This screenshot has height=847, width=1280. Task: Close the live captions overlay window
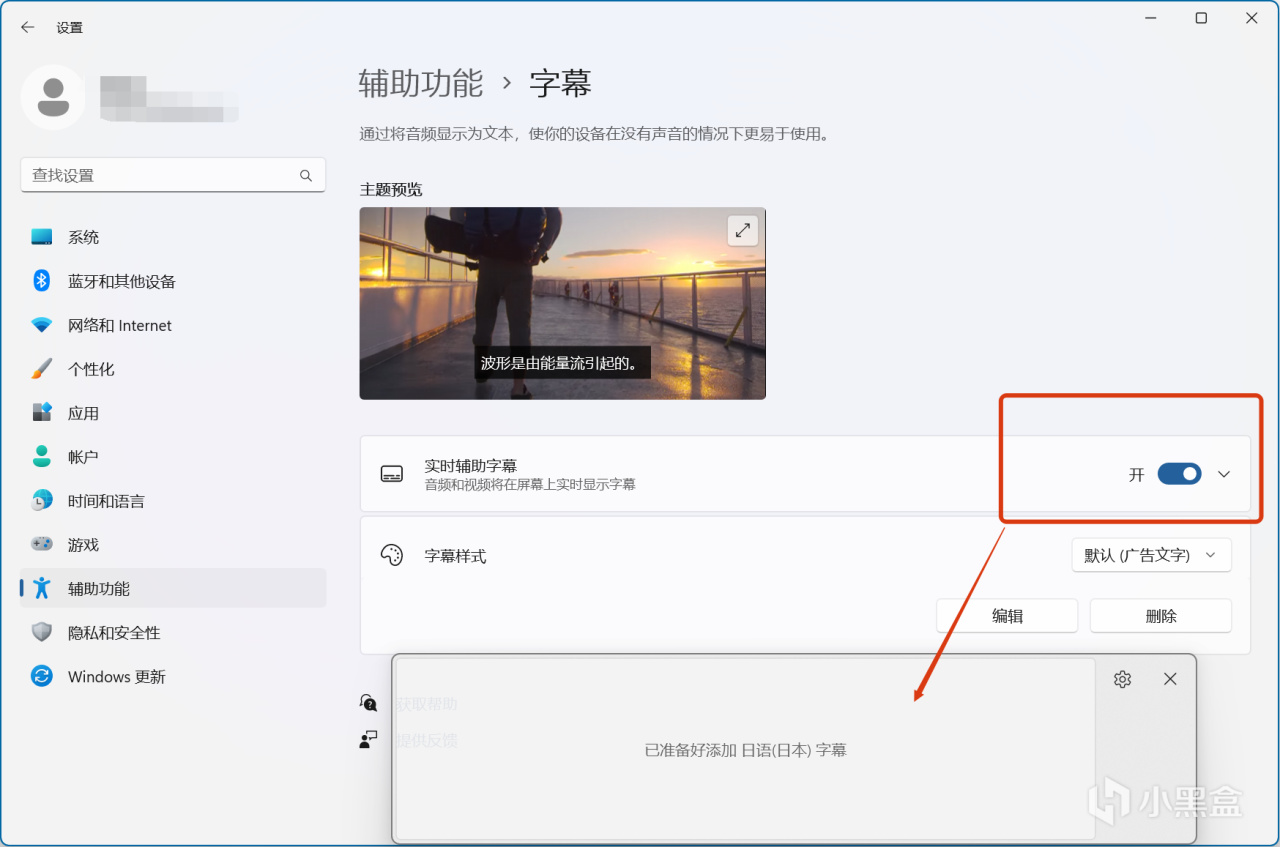point(1170,679)
